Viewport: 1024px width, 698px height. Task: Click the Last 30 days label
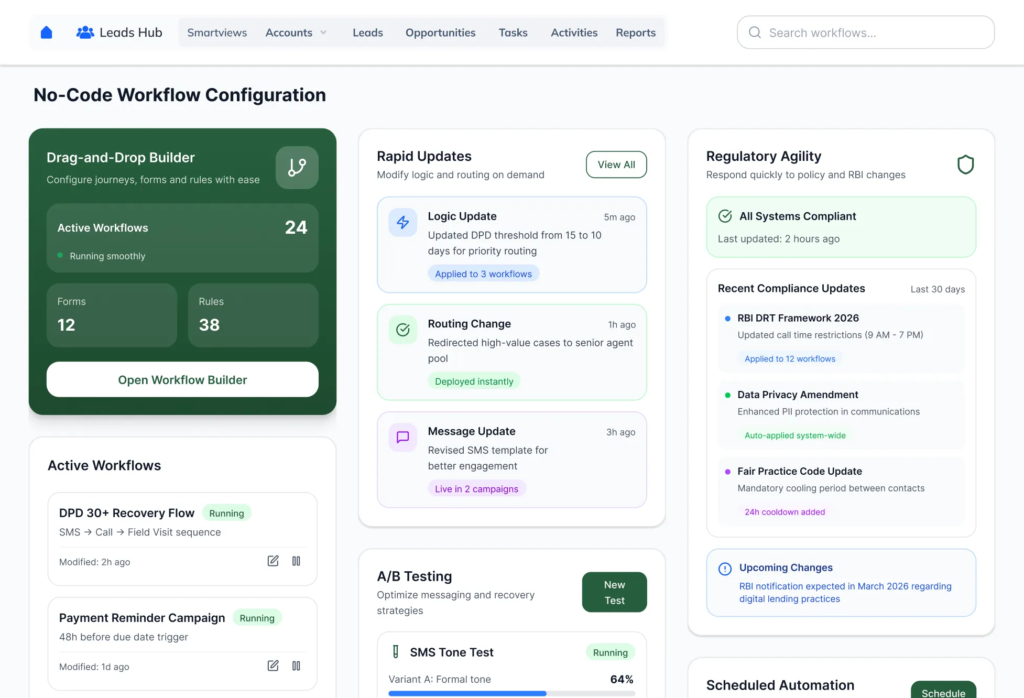pyautogui.click(x=937, y=289)
